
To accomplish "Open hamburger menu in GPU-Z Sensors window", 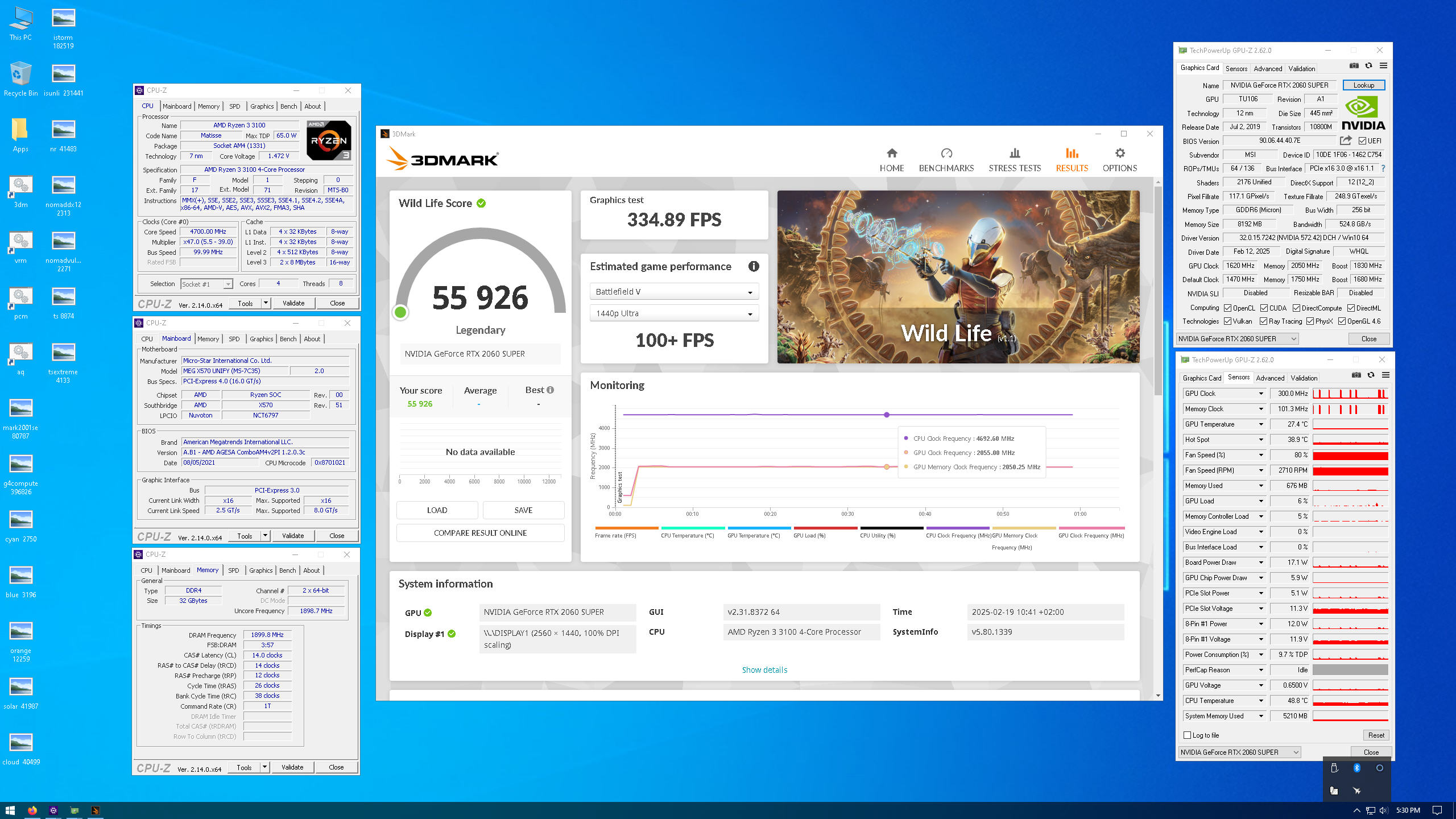I will point(1385,375).
